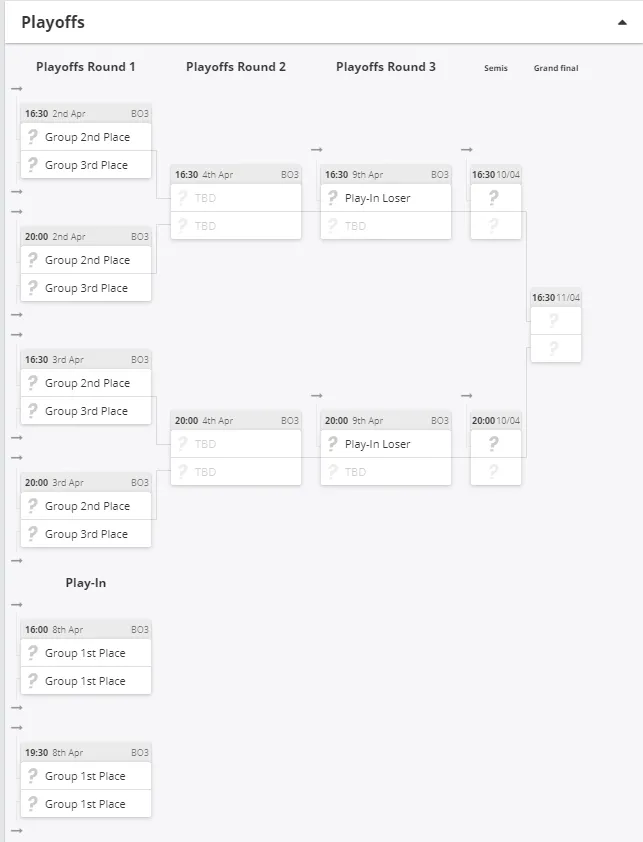Click the top question mark icon in the 16:30 10/04 semi-final
The height and width of the screenshot is (842, 643).
[494, 198]
